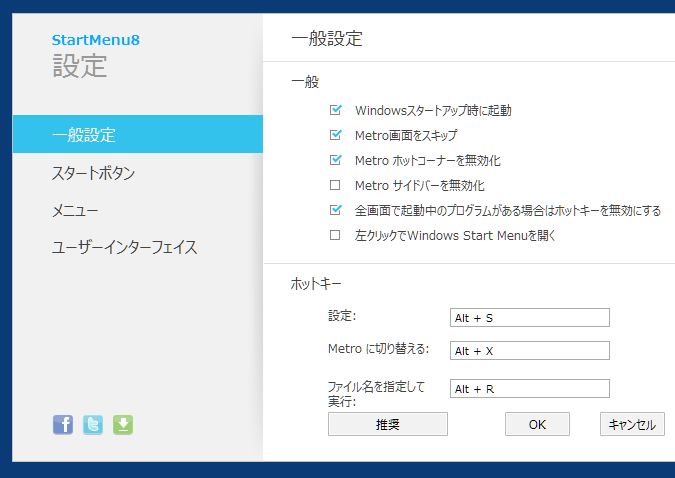Click the キャンセル button

632,424
